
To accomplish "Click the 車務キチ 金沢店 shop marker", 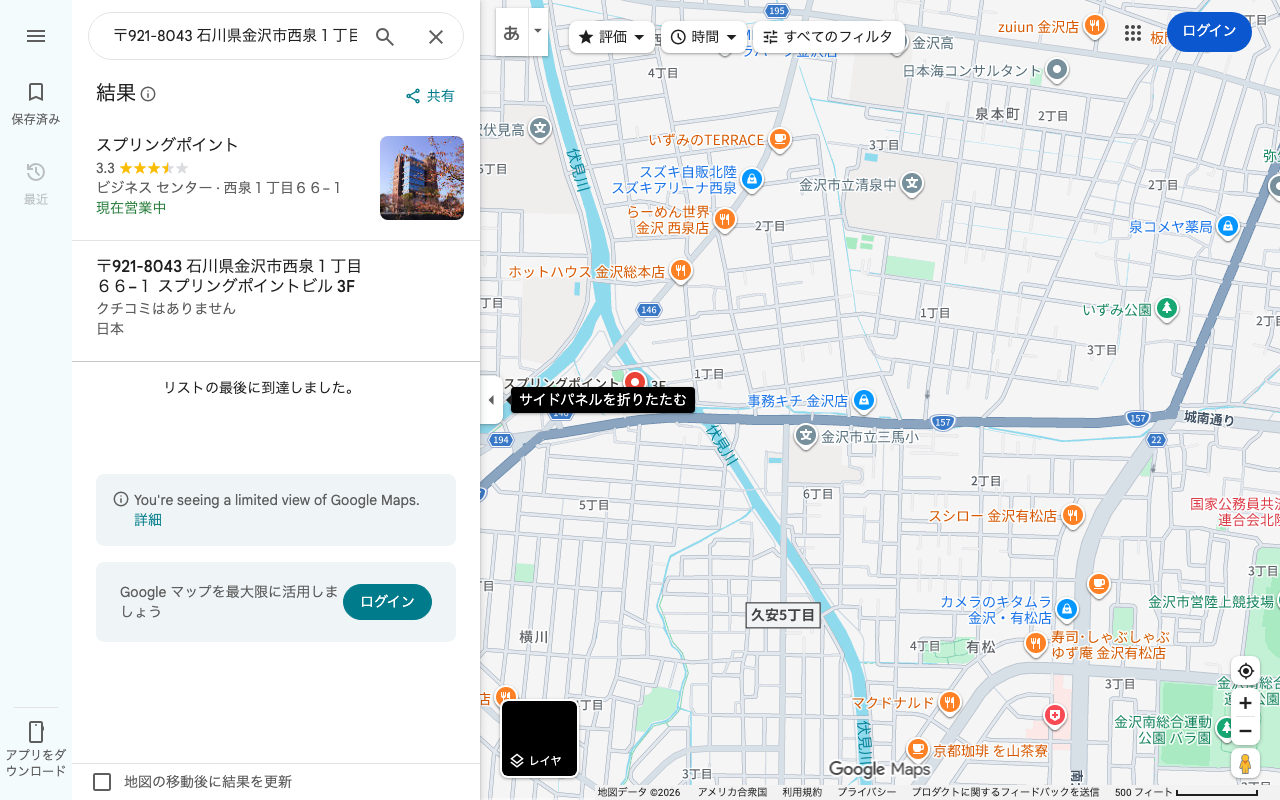I will coord(864,401).
